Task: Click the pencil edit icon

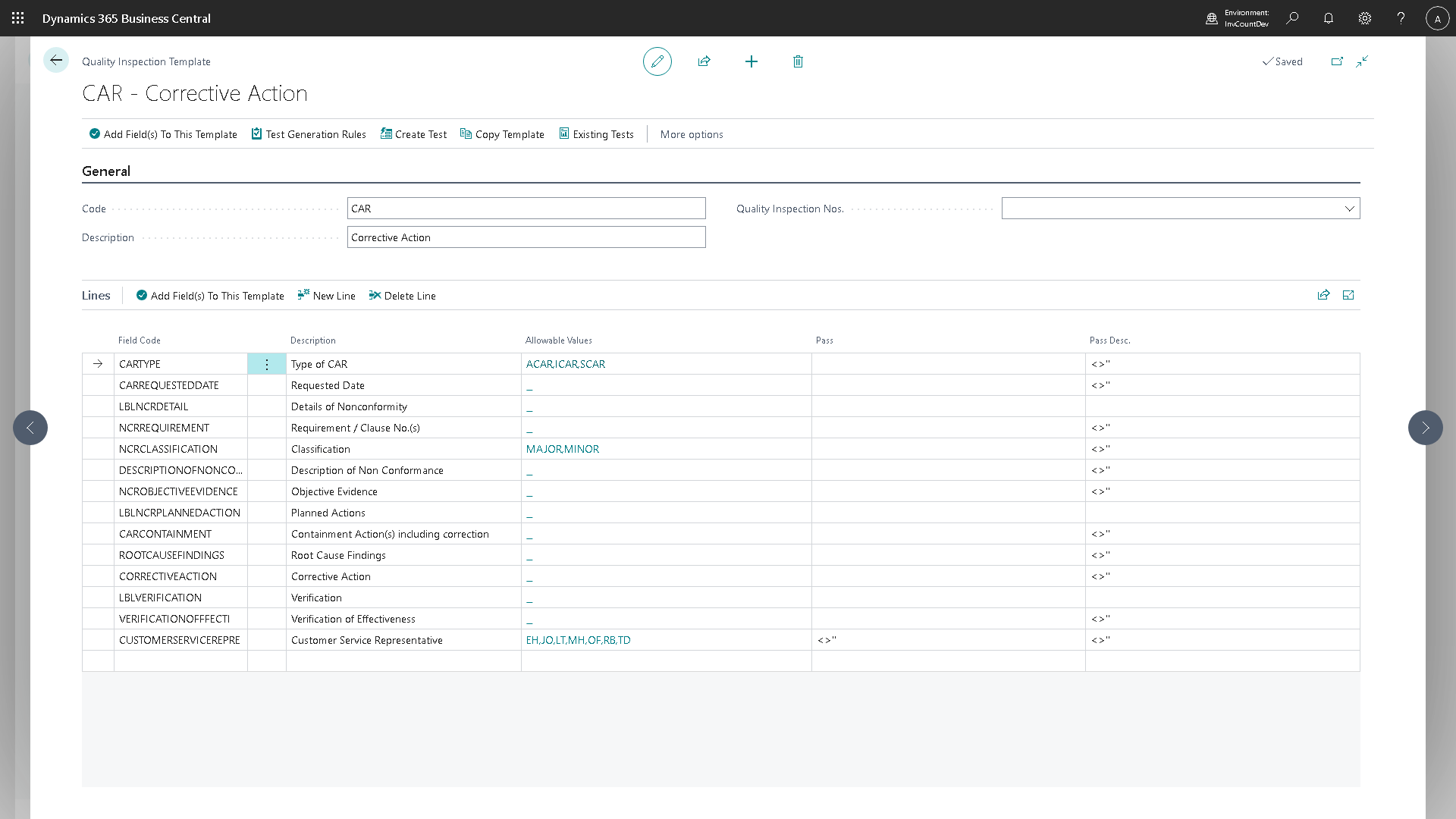Action: (x=657, y=61)
